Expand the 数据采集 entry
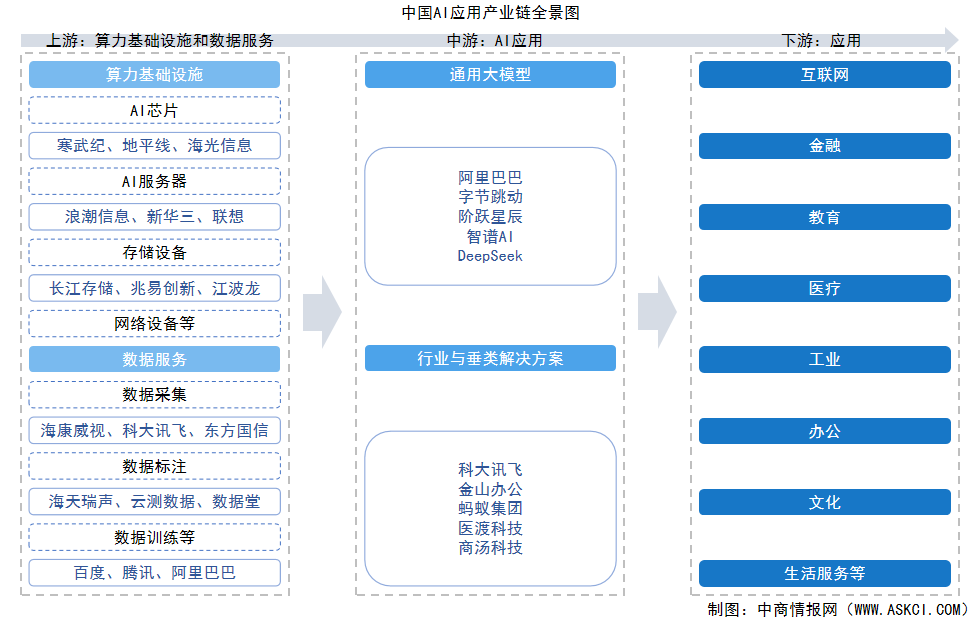The height and width of the screenshot is (625, 979). [155, 395]
